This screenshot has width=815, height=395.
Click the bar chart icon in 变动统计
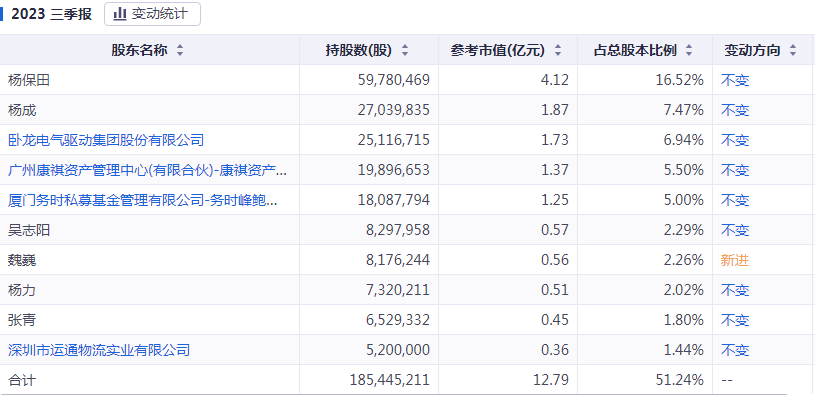(120, 14)
